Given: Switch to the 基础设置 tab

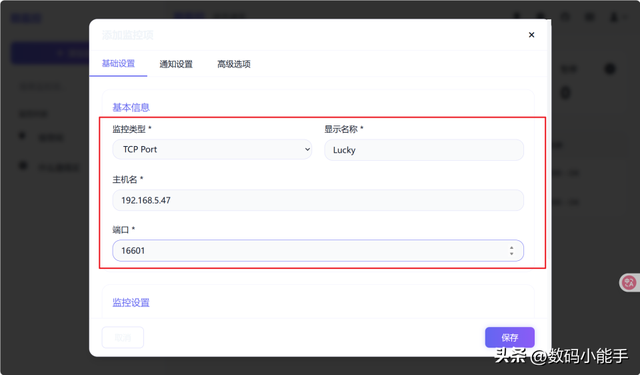Looking at the screenshot, I should click(x=118, y=63).
